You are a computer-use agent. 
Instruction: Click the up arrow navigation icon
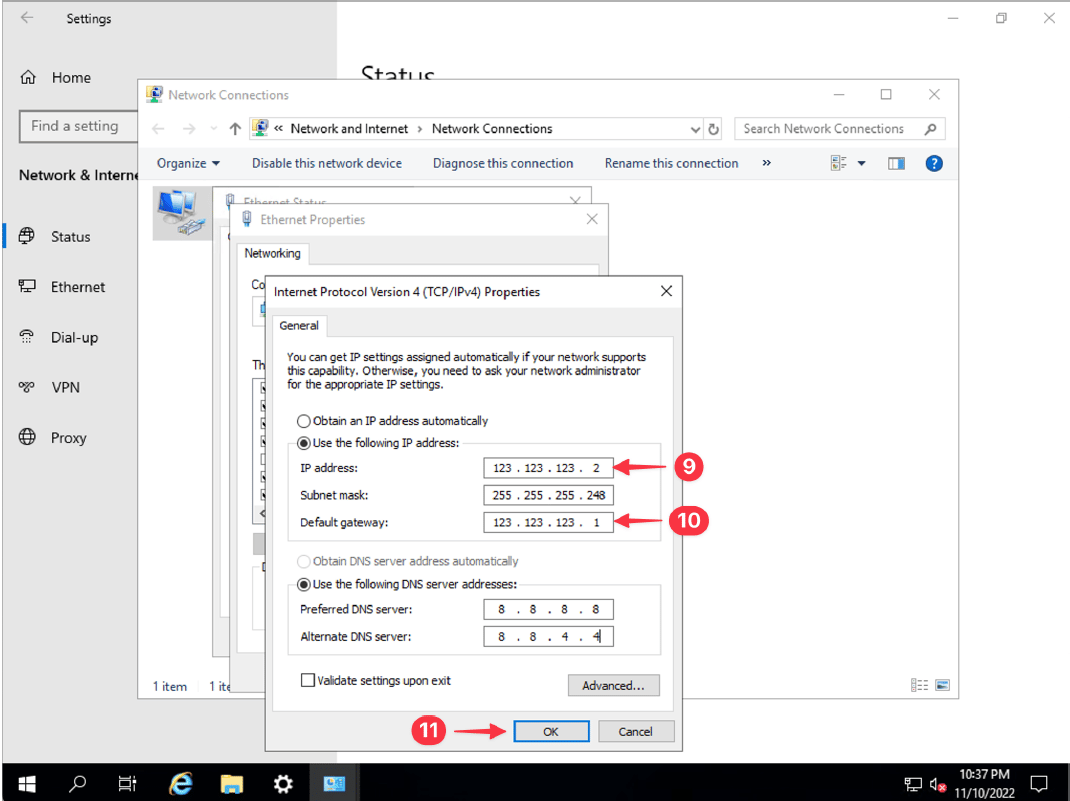tap(235, 129)
